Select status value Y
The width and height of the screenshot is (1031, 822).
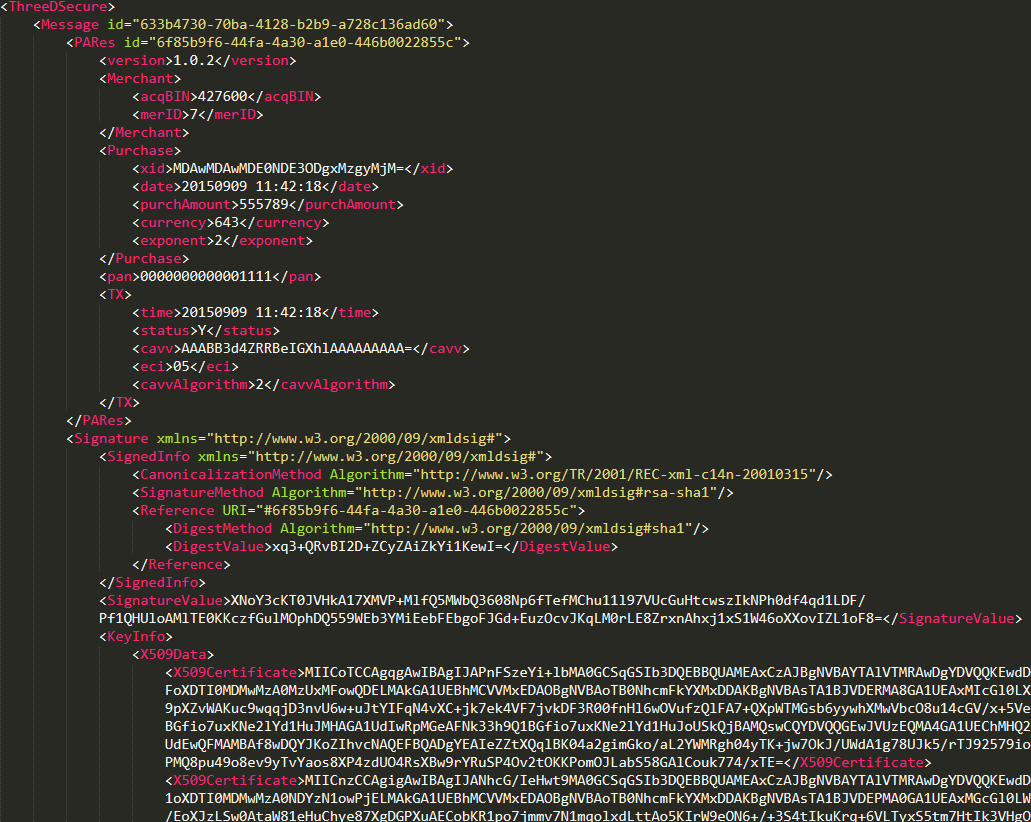pos(203,331)
